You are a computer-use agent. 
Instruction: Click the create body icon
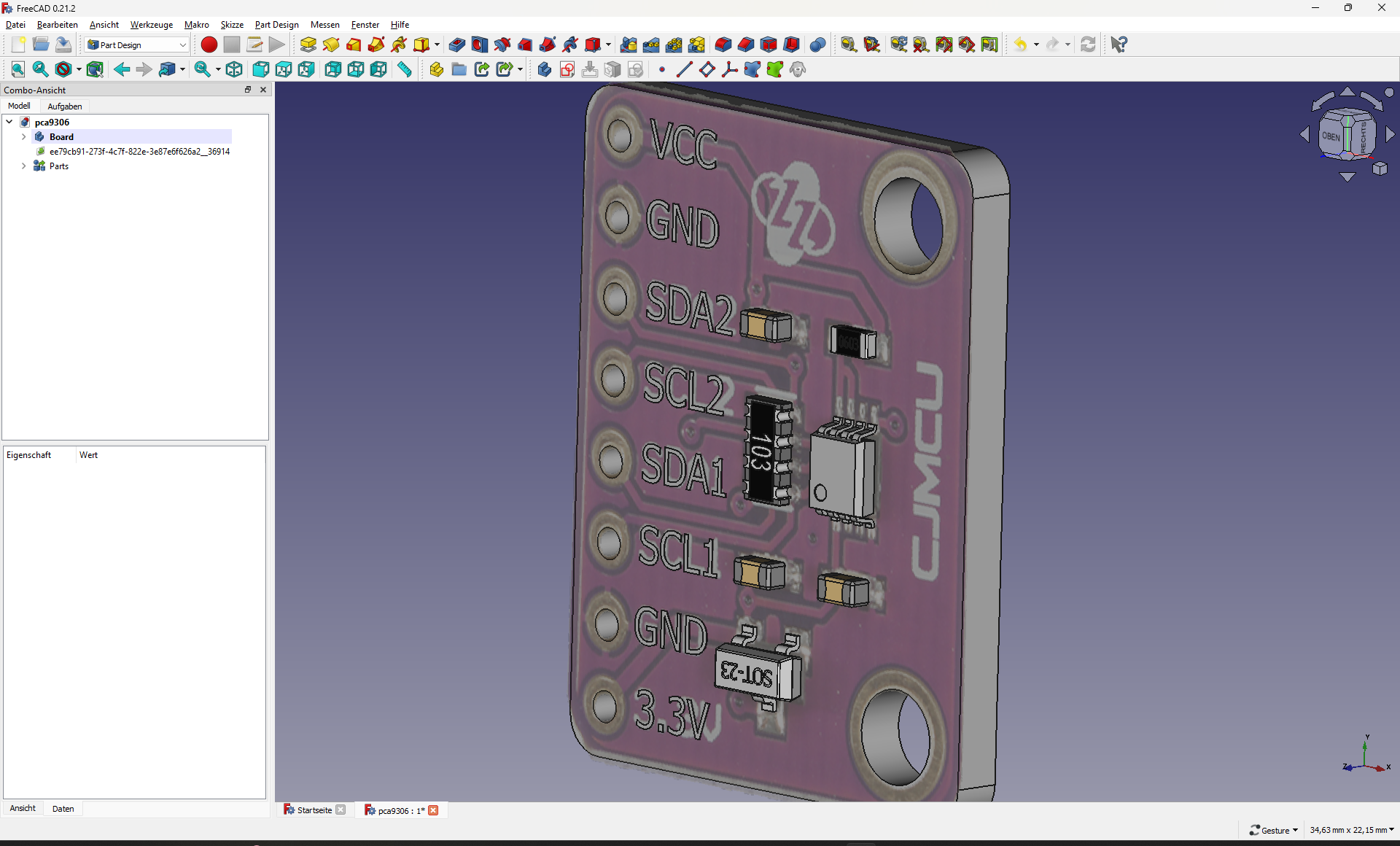544,69
